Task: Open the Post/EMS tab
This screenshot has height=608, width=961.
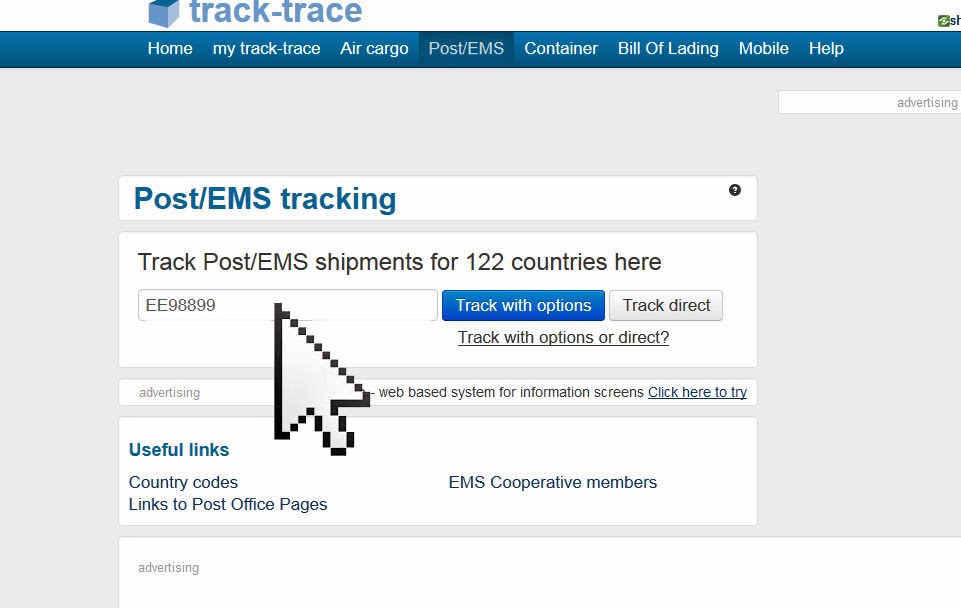Action: coord(466,48)
